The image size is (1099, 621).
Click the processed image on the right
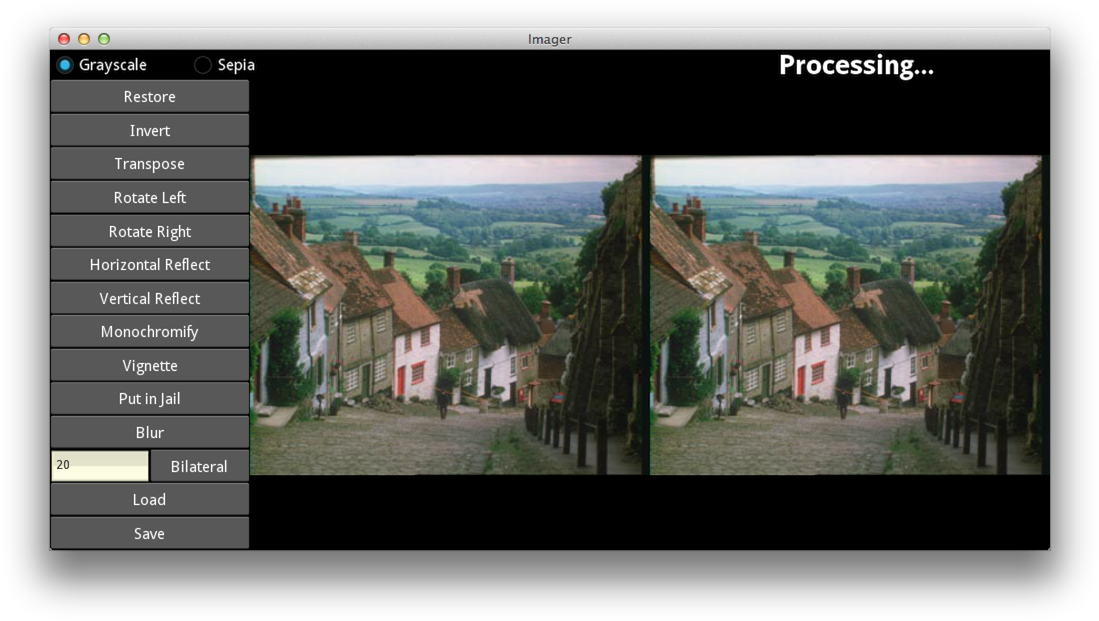(846, 315)
